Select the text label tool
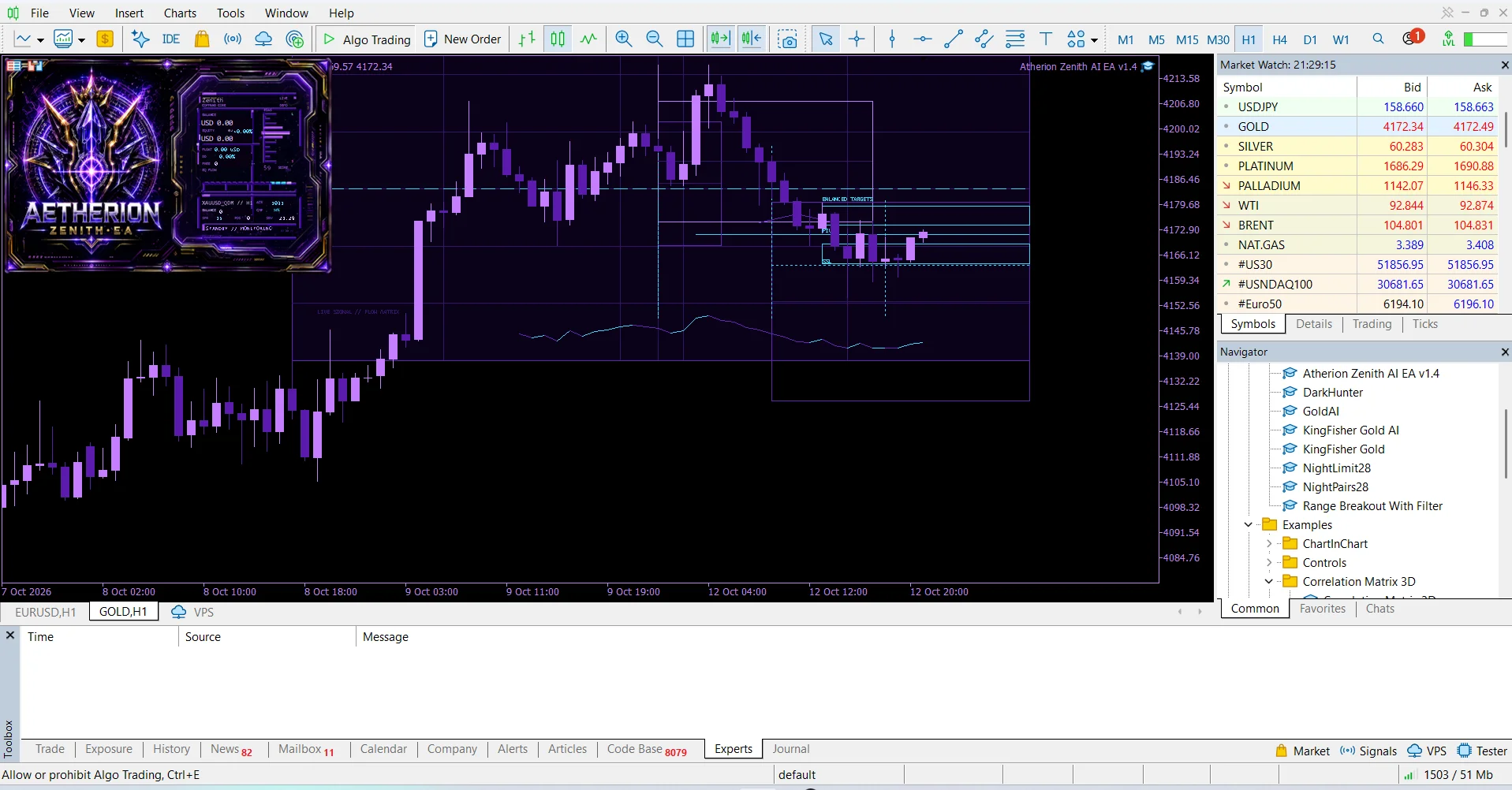Screen dimensions: 1512x790 [x=1046, y=39]
